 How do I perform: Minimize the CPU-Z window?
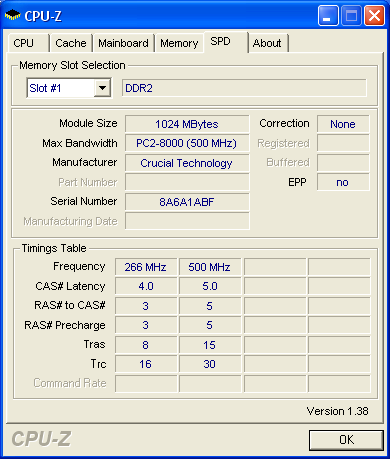pos(328,16)
